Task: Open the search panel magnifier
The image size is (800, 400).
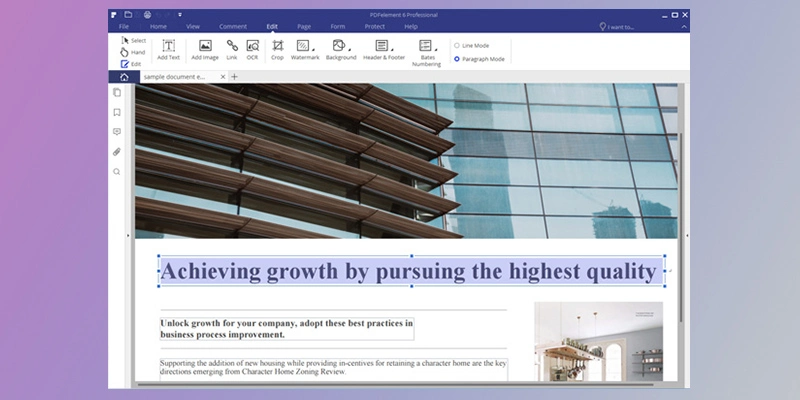Action: (x=117, y=172)
